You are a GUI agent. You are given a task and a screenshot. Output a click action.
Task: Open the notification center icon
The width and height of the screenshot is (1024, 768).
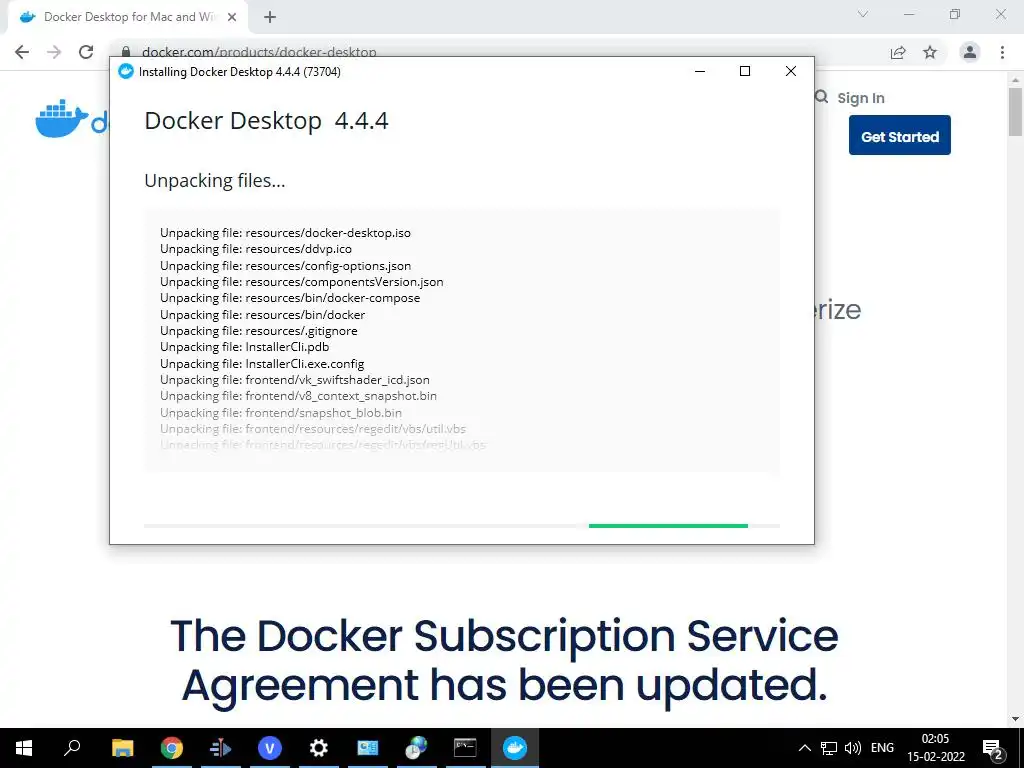pyautogui.click(x=993, y=748)
